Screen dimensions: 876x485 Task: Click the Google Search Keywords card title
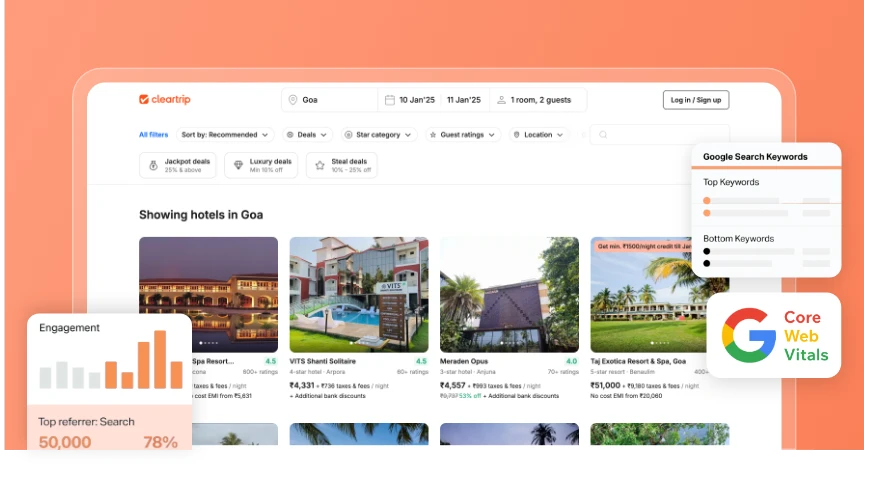(755, 157)
